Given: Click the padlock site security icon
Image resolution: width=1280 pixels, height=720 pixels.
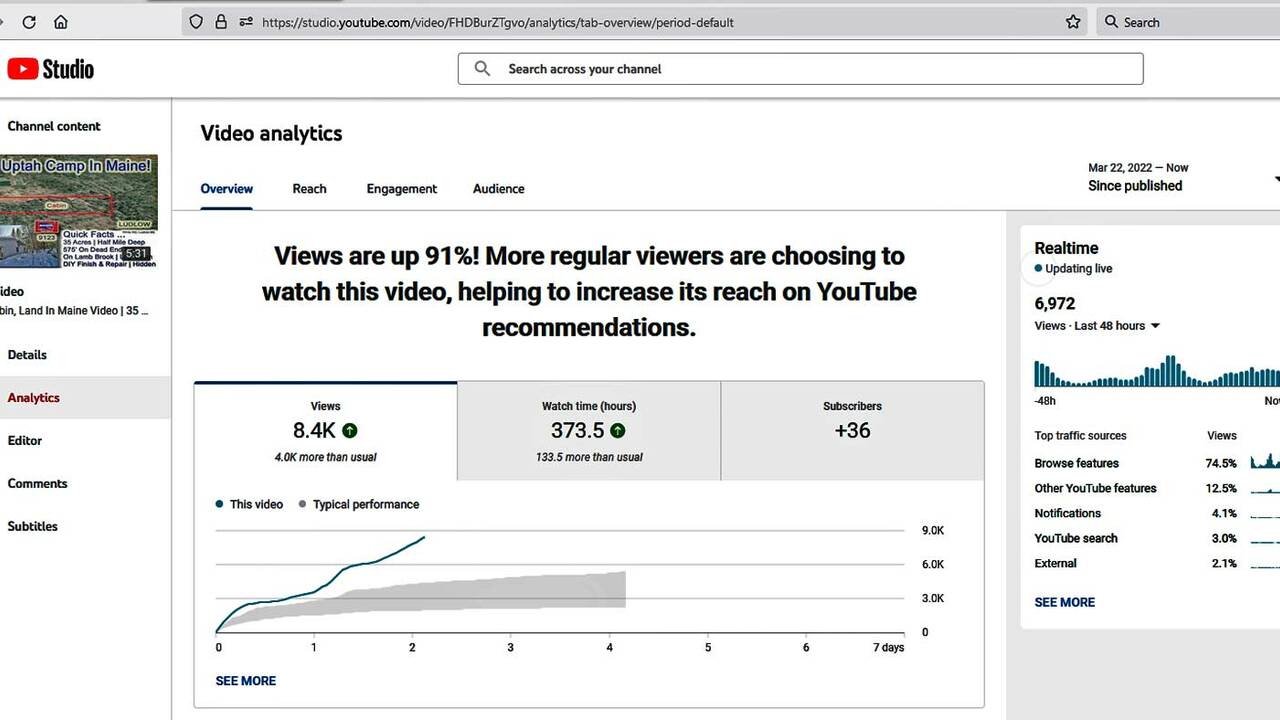Looking at the screenshot, I should (x=221, y=22).
